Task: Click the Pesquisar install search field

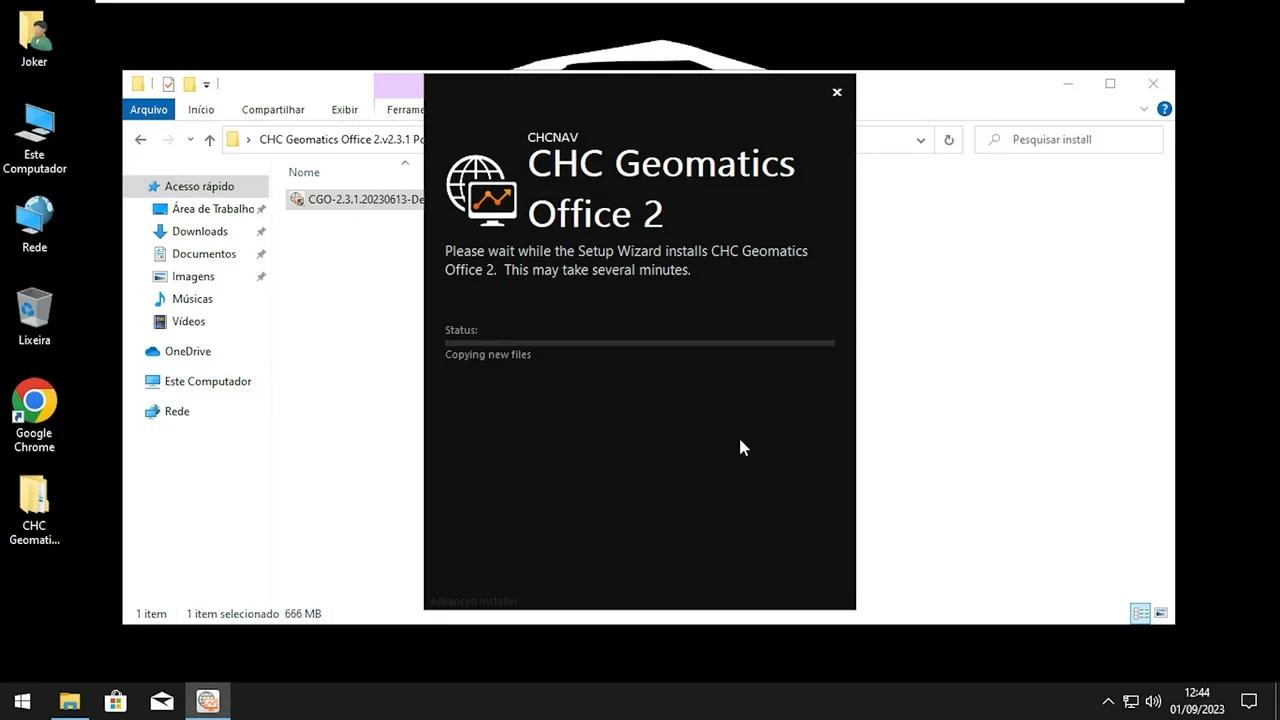Action: (x=1069, y=140)
